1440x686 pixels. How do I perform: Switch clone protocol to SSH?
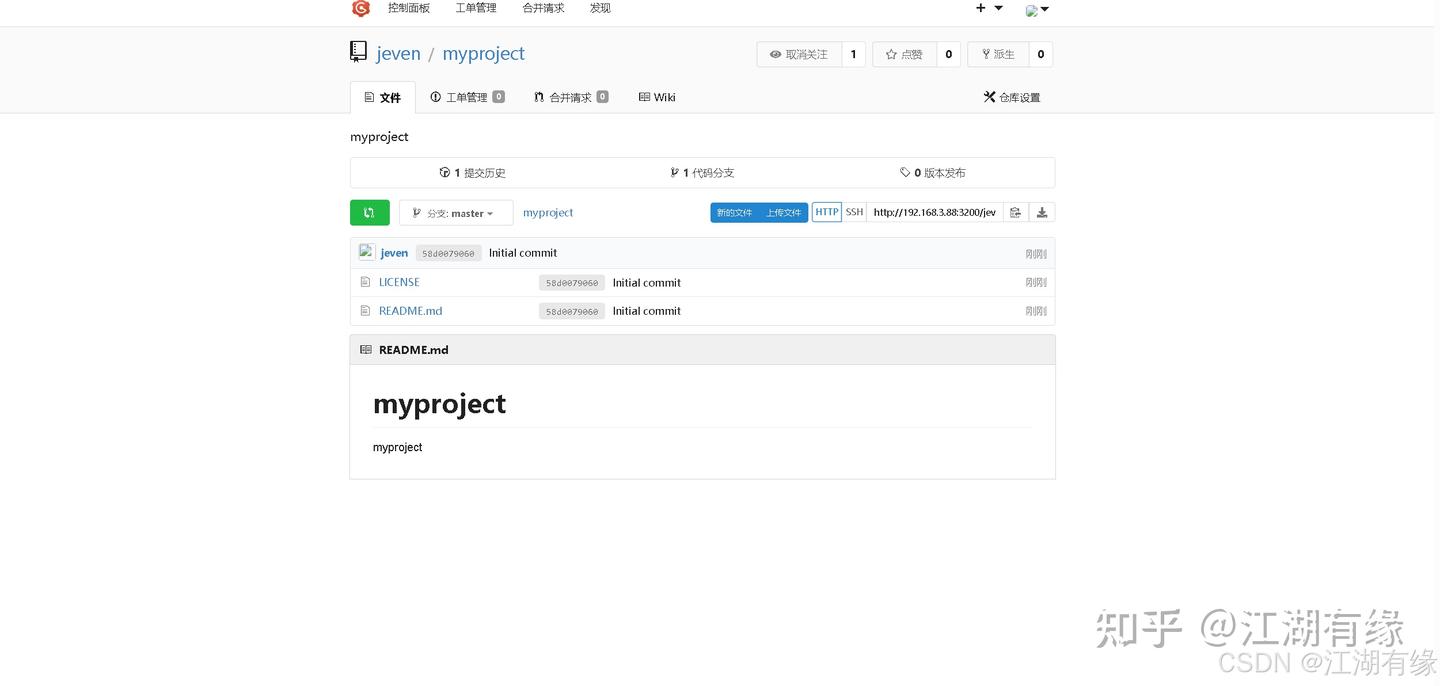(854, 212)
